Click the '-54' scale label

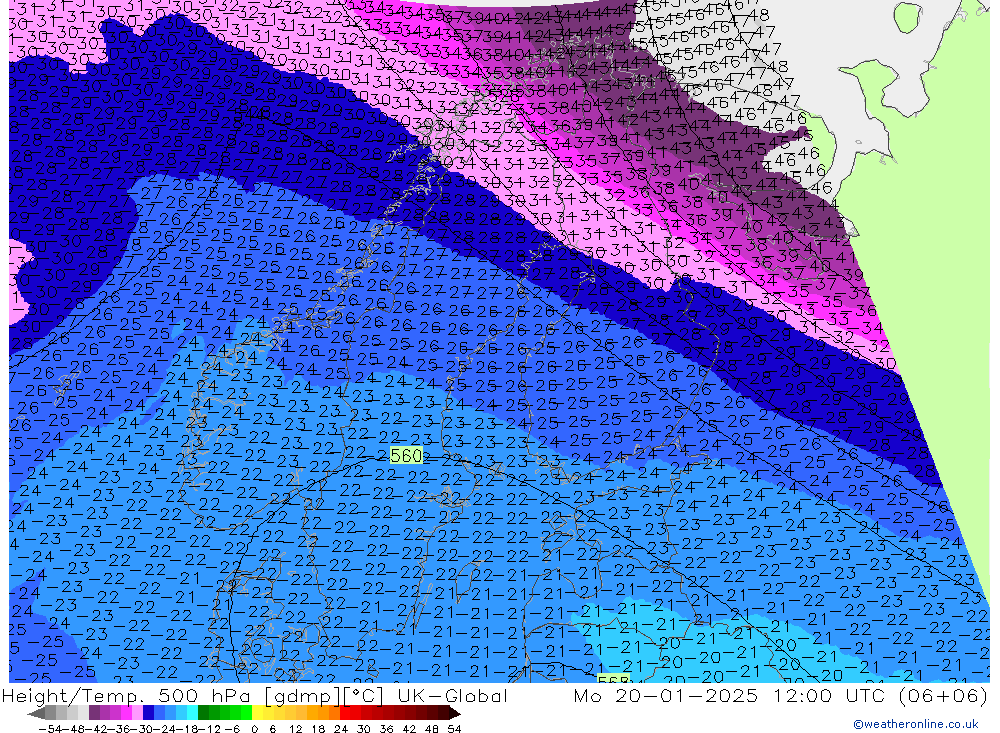[x=50, y=729]
